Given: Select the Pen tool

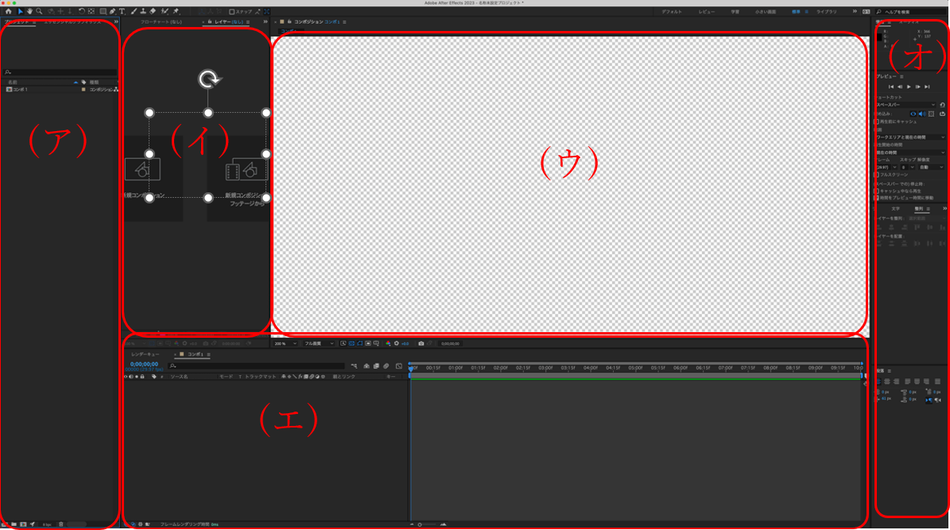Looking at the screenshot, I should tap(113, 12).
